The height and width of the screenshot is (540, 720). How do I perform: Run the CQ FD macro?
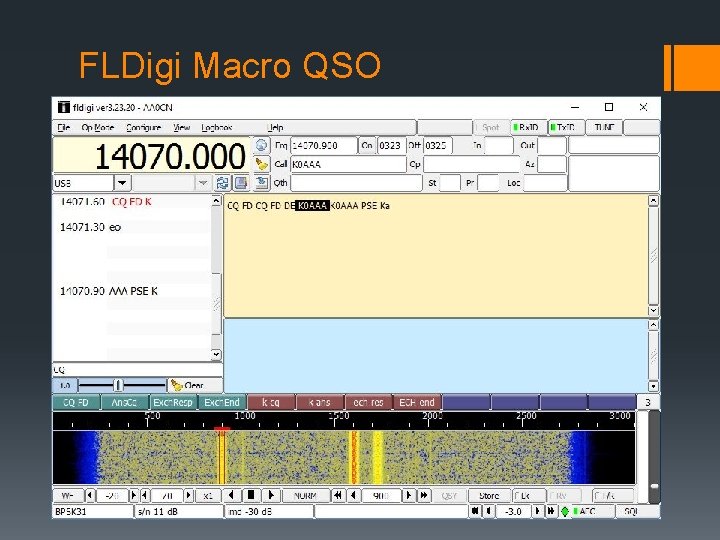pos(76,402)
